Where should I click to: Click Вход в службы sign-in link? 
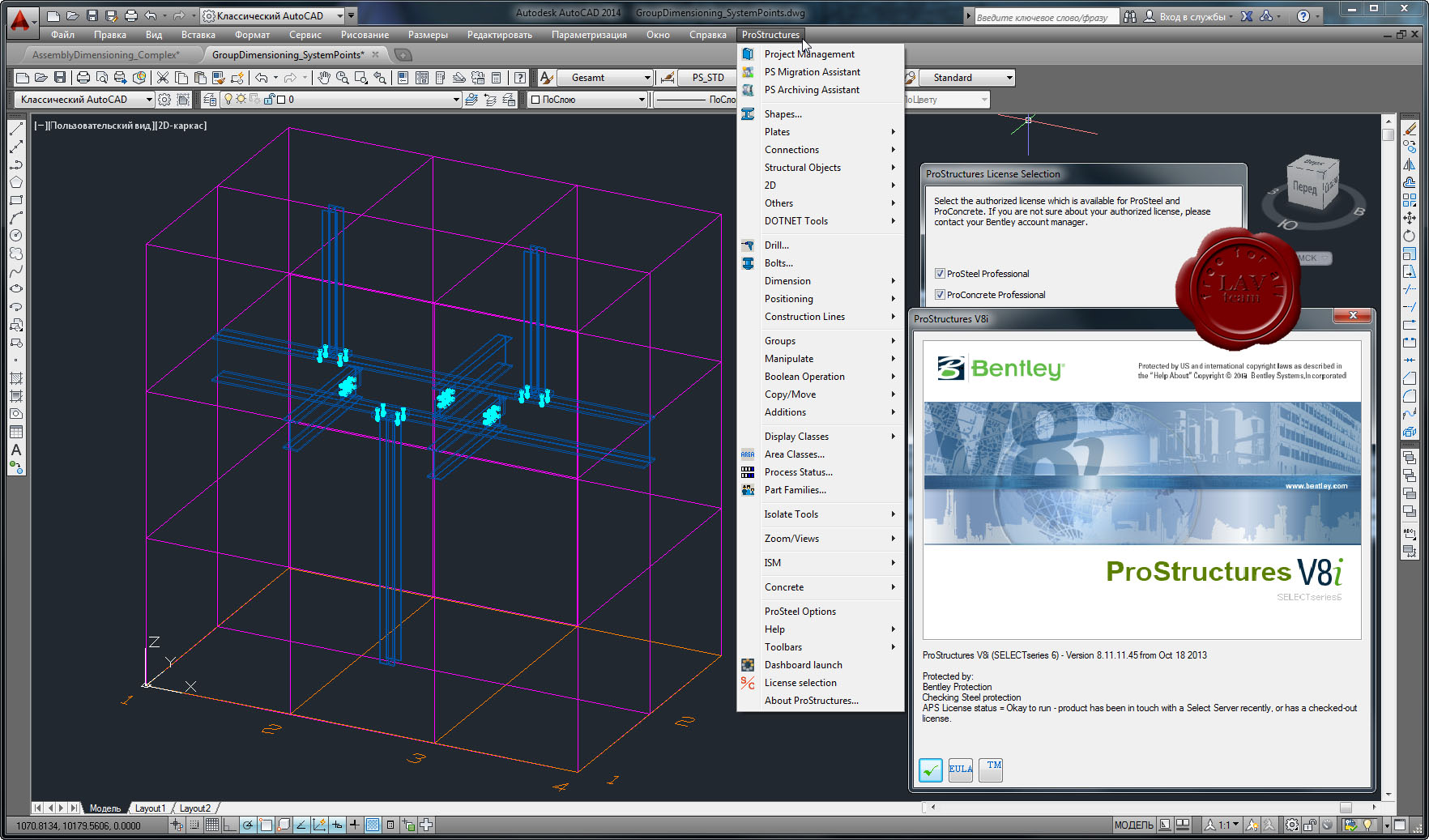[1192, 16]
